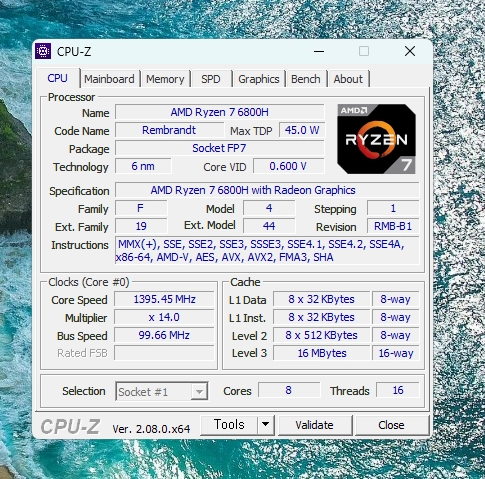Click the L1 Data size 8 x 32 KBytes
Image resolution: width=485 pixels, height=479 pixels.
click(321, 299)
